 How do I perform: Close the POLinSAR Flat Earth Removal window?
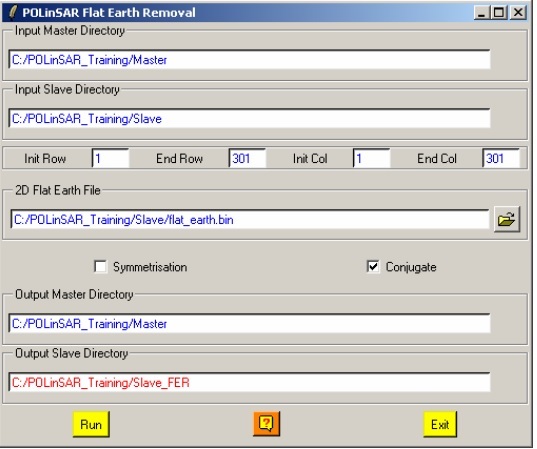coord(518,13)
